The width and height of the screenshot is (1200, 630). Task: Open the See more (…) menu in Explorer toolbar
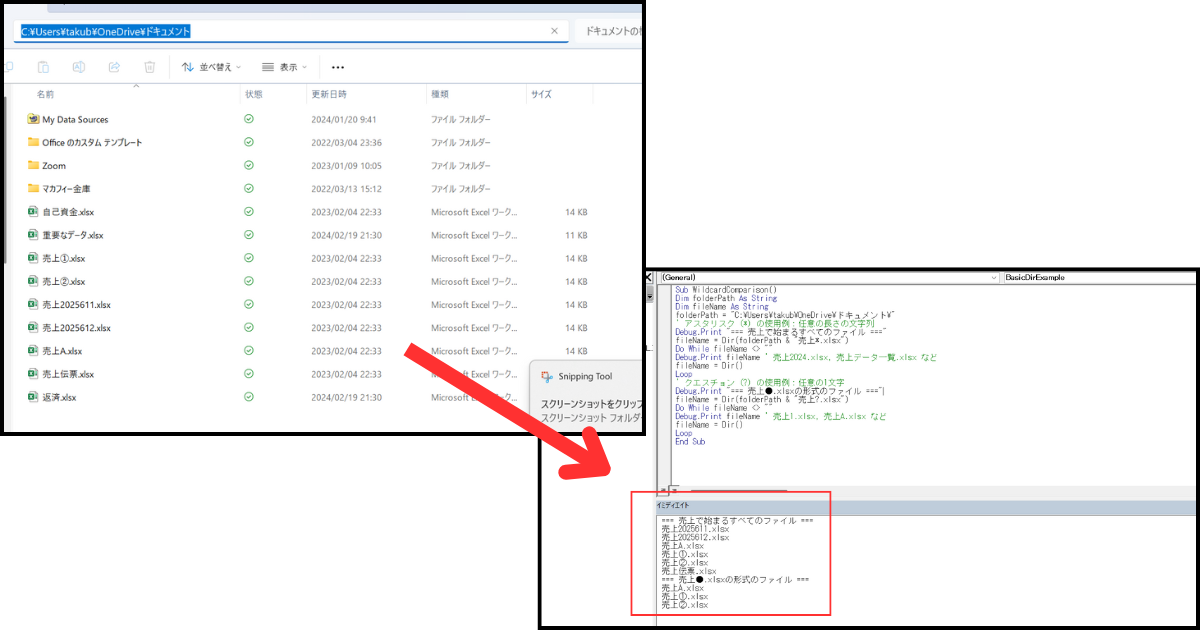tap(337, 68)
